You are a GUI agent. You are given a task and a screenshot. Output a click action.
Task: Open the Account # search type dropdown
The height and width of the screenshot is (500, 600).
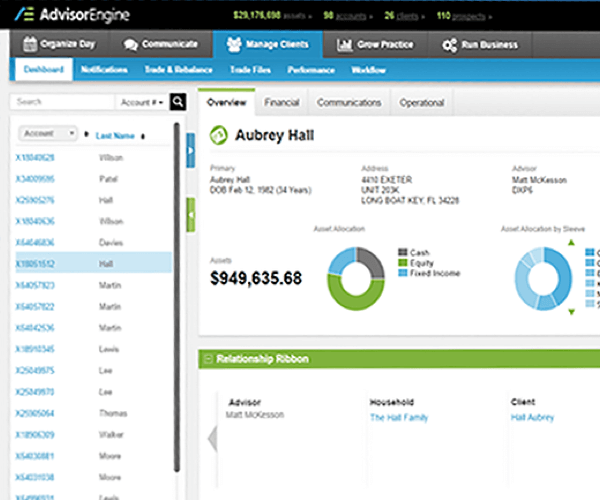coord(140,102)
